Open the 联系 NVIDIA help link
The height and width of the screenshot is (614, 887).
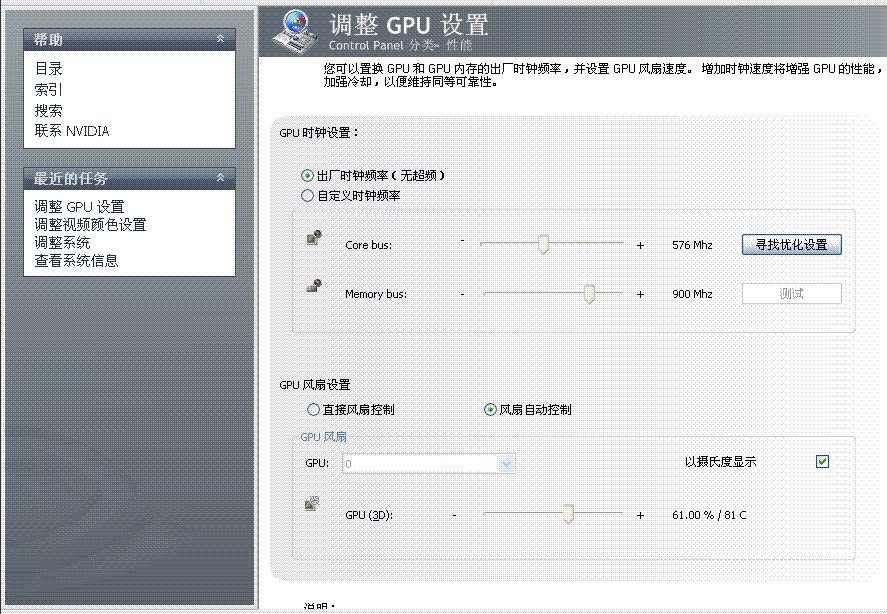[72, 131]
